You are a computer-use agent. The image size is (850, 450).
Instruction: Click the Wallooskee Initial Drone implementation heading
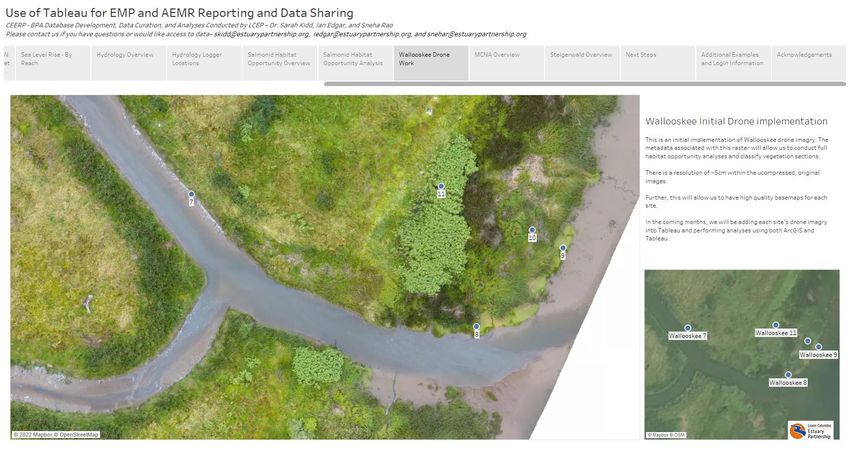click(736, 121)
